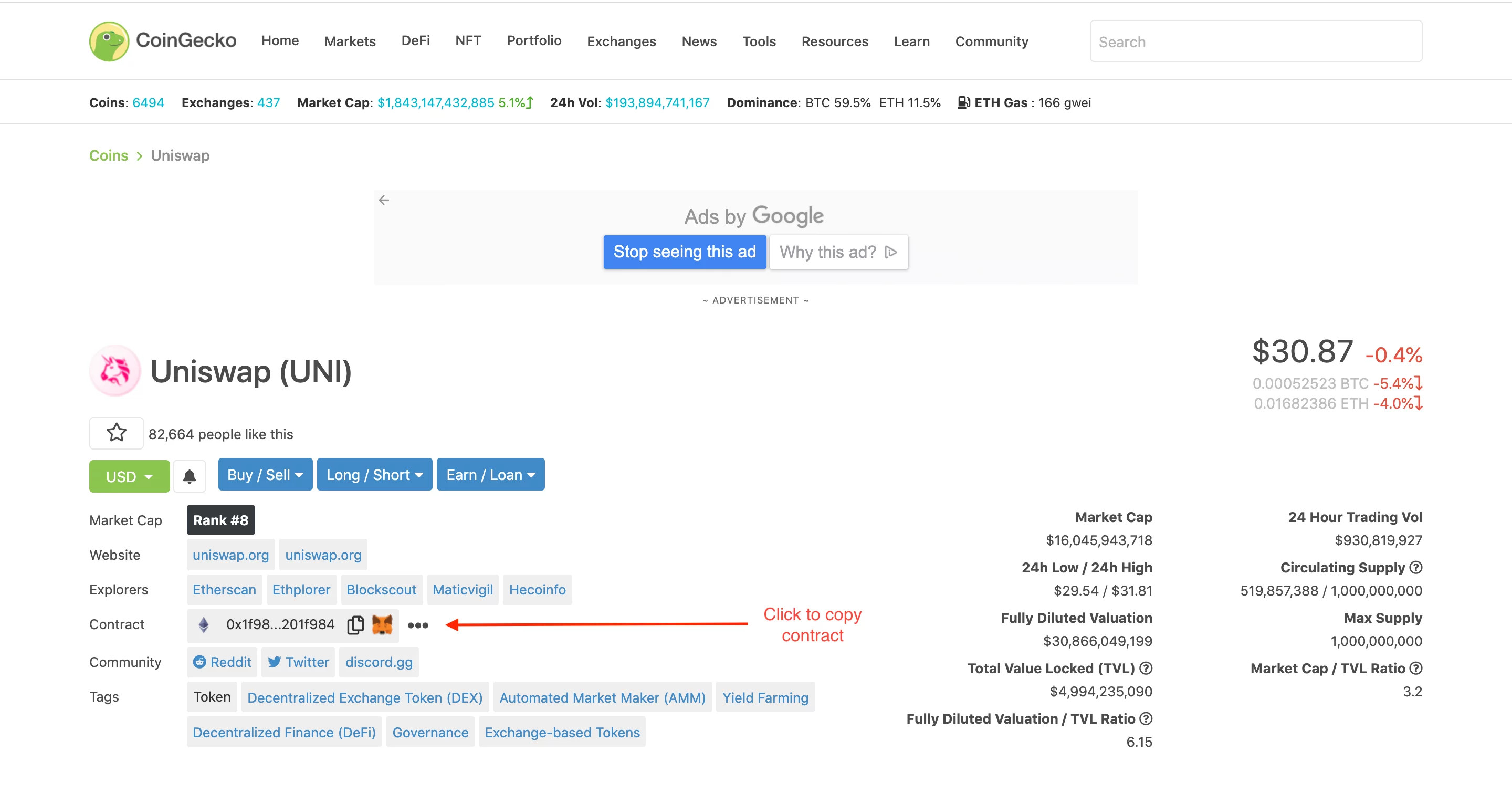Click Market Cap / TVL Ratio help icon
Screen dimensions: 1512x793
click(1416, 668)
